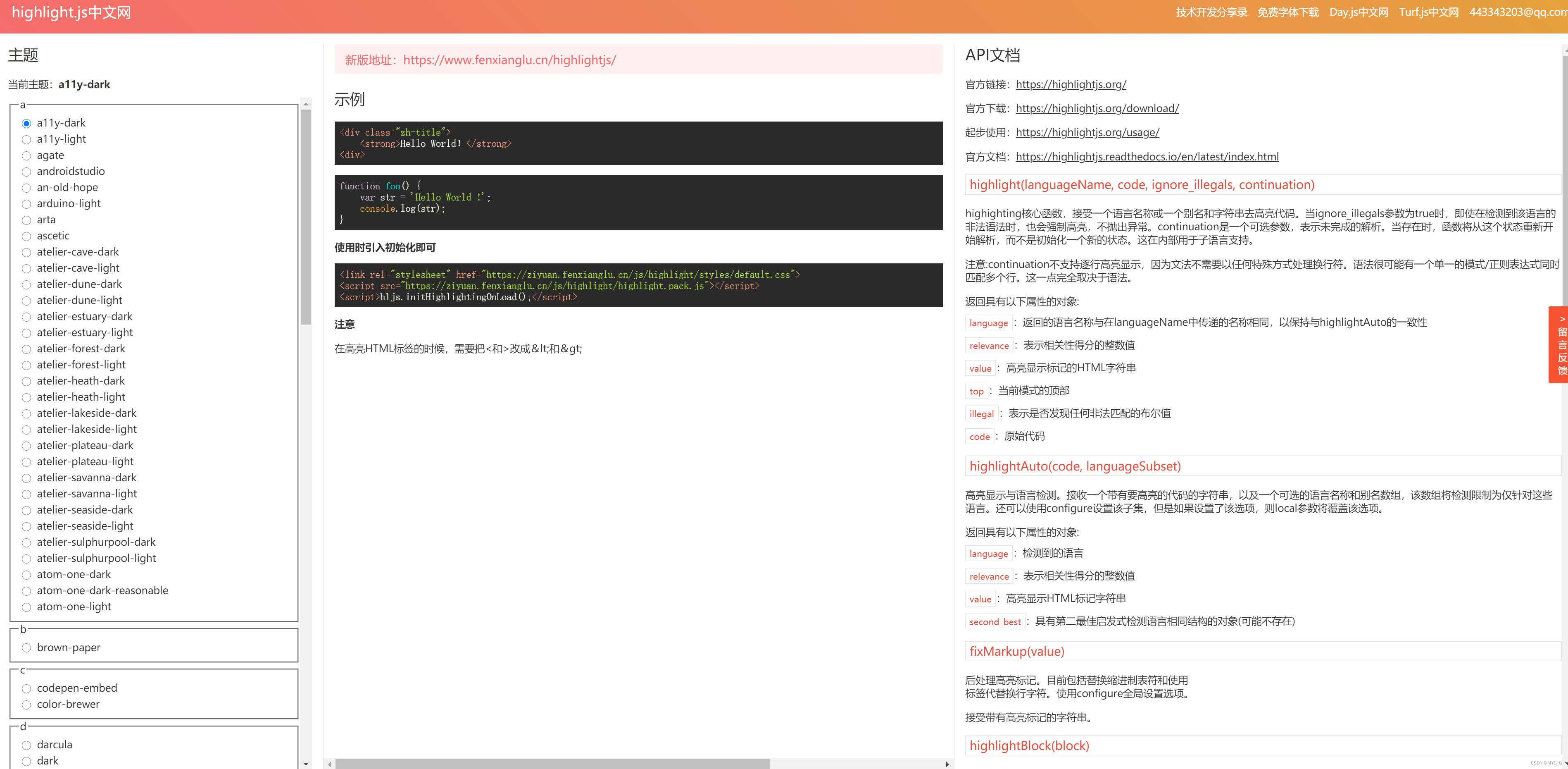
Task: Choose the atom-one-dark theme
Action: pyautogui.click(x=26, y=575)
